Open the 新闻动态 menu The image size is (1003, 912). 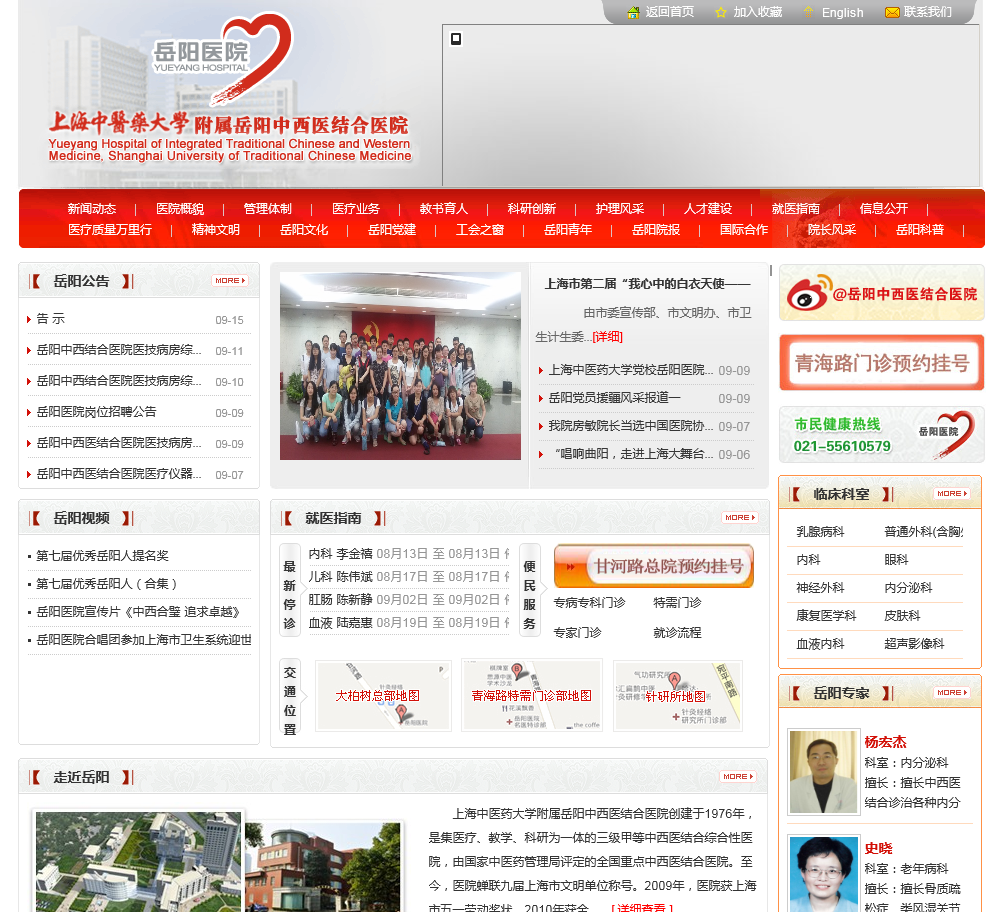(91, 208)
